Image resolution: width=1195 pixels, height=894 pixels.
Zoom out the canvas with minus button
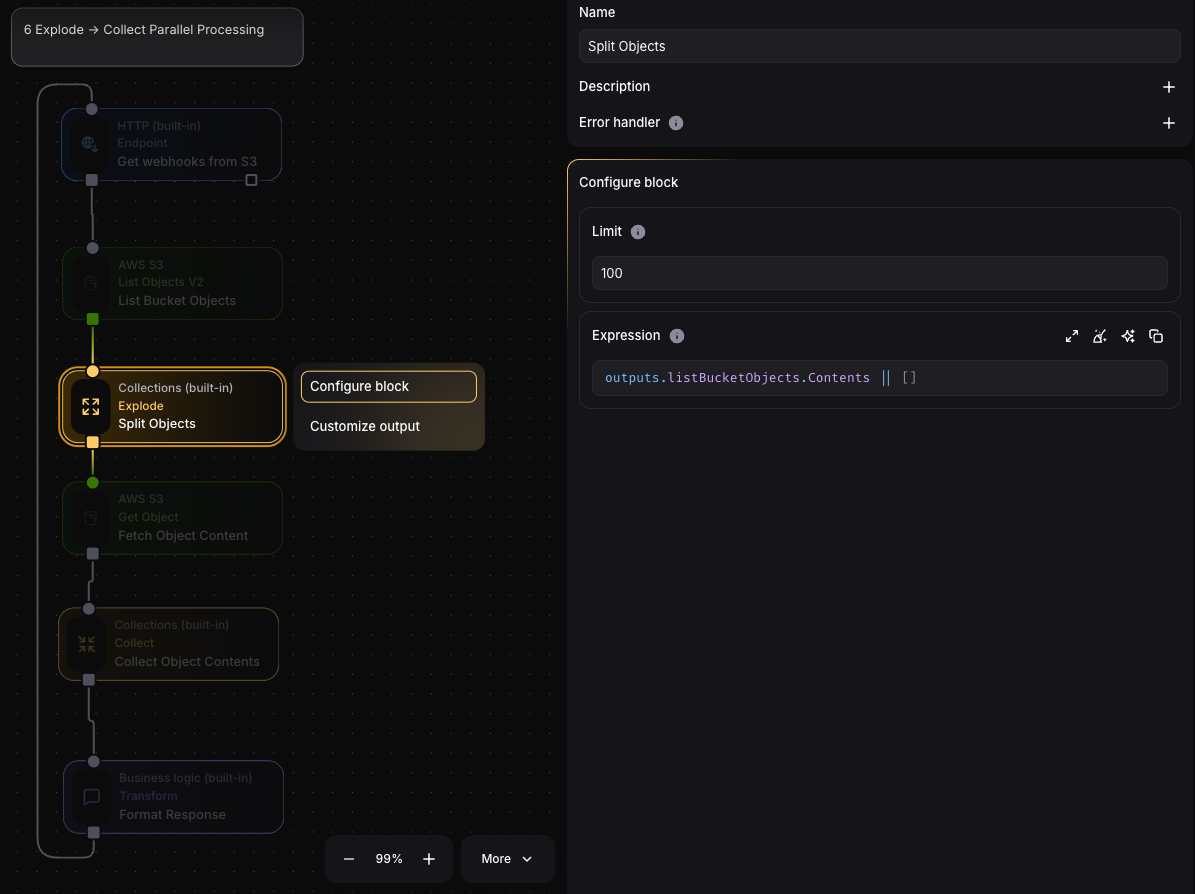[x=349, y=859]
